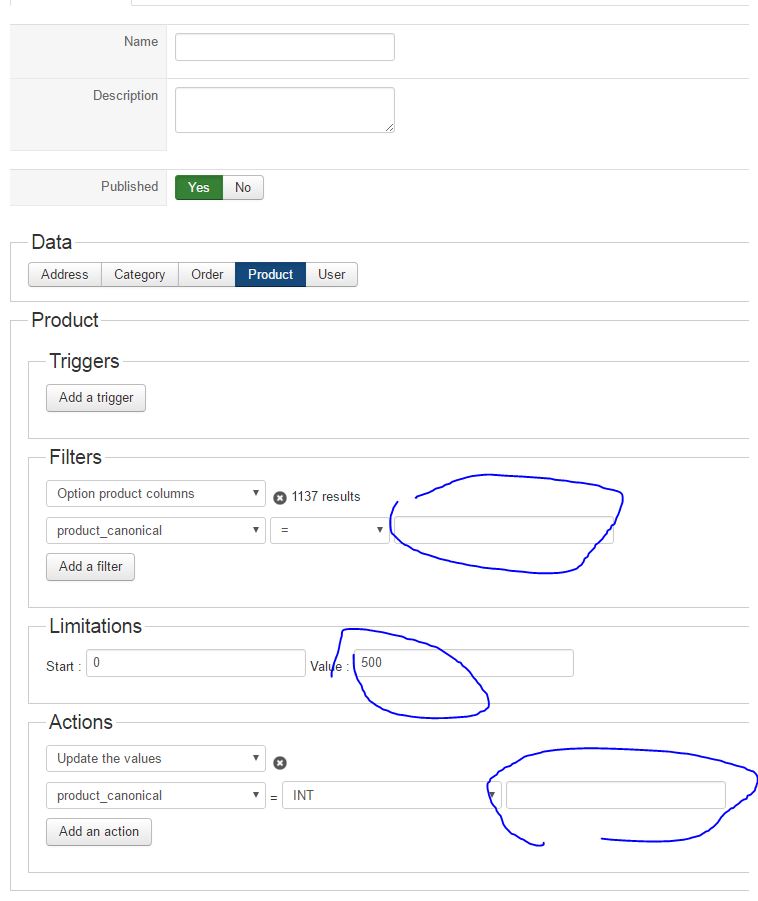Click the Limitations Start field
Screen dimensions: 758x901
195,663
